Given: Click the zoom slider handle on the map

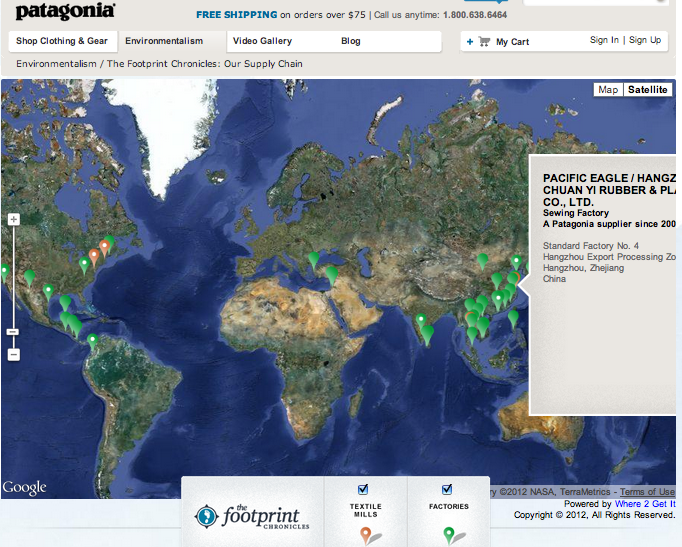Looking at the screenshot, I should tap(13, 332).
